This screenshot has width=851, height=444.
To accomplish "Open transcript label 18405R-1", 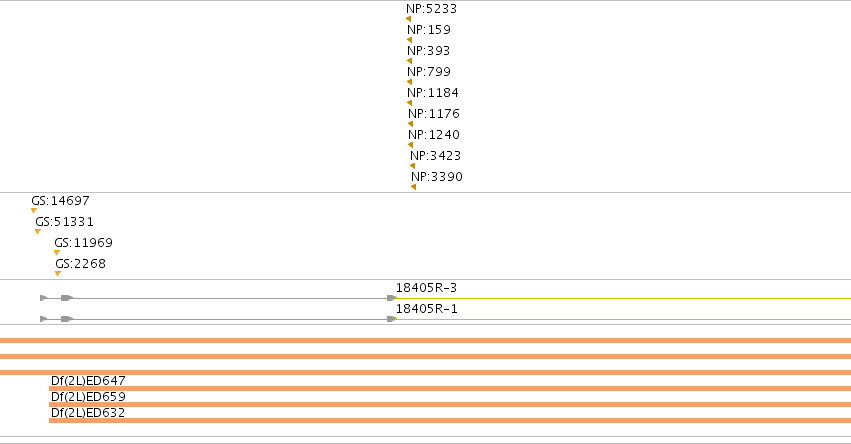I will (x=426, y=309).
